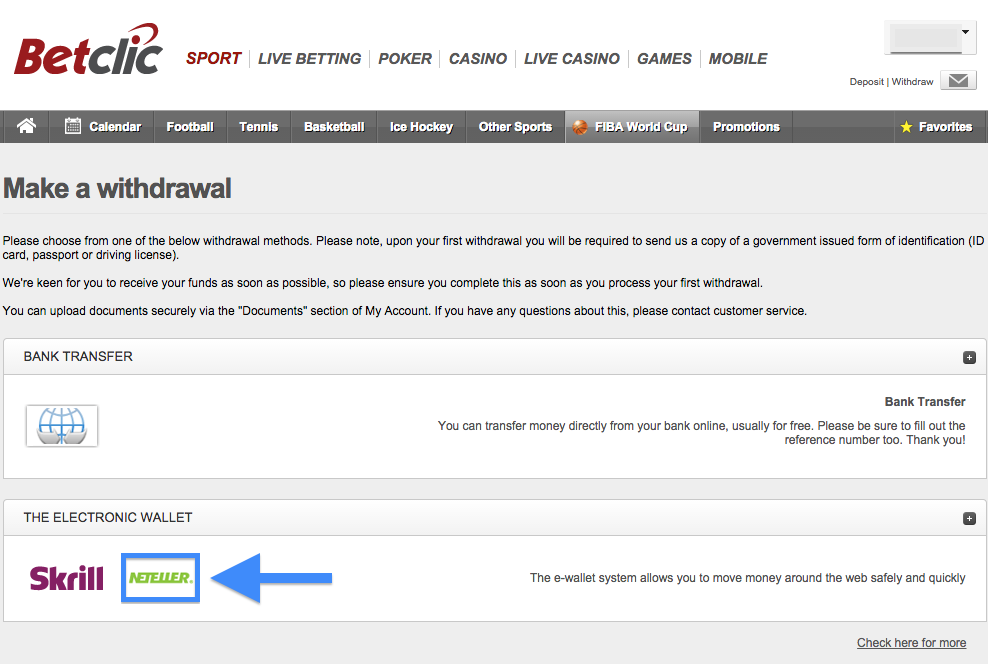This screenshot has height=664, width=988.
Task: Select the Skrill wallet logo
Action: (x=67, y=578)
